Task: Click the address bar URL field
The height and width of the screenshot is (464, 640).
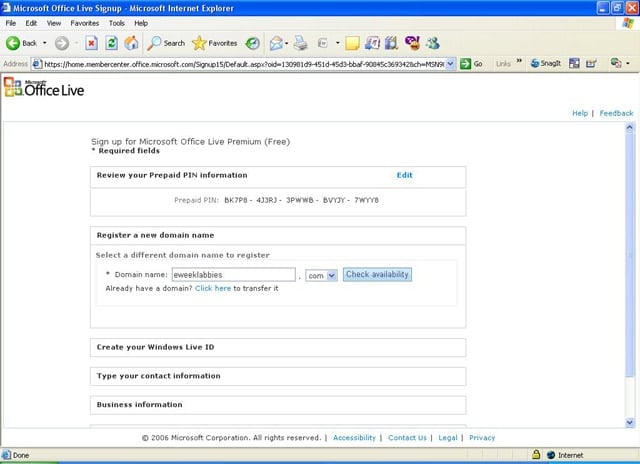Action: click(244, 64)
